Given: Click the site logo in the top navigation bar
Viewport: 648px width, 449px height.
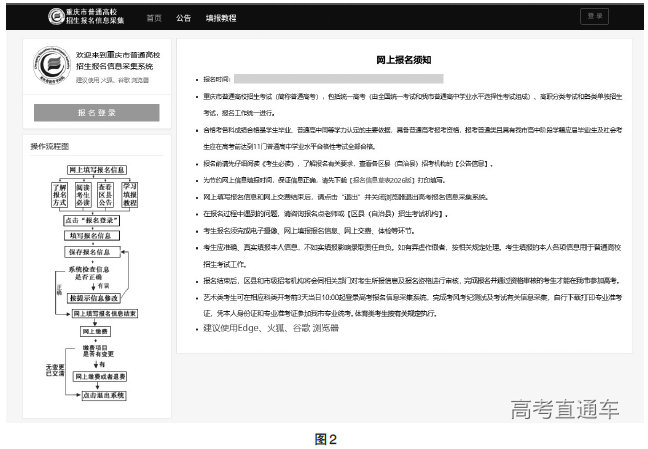Looking at the screenshot, I should [x=86, y=17].
